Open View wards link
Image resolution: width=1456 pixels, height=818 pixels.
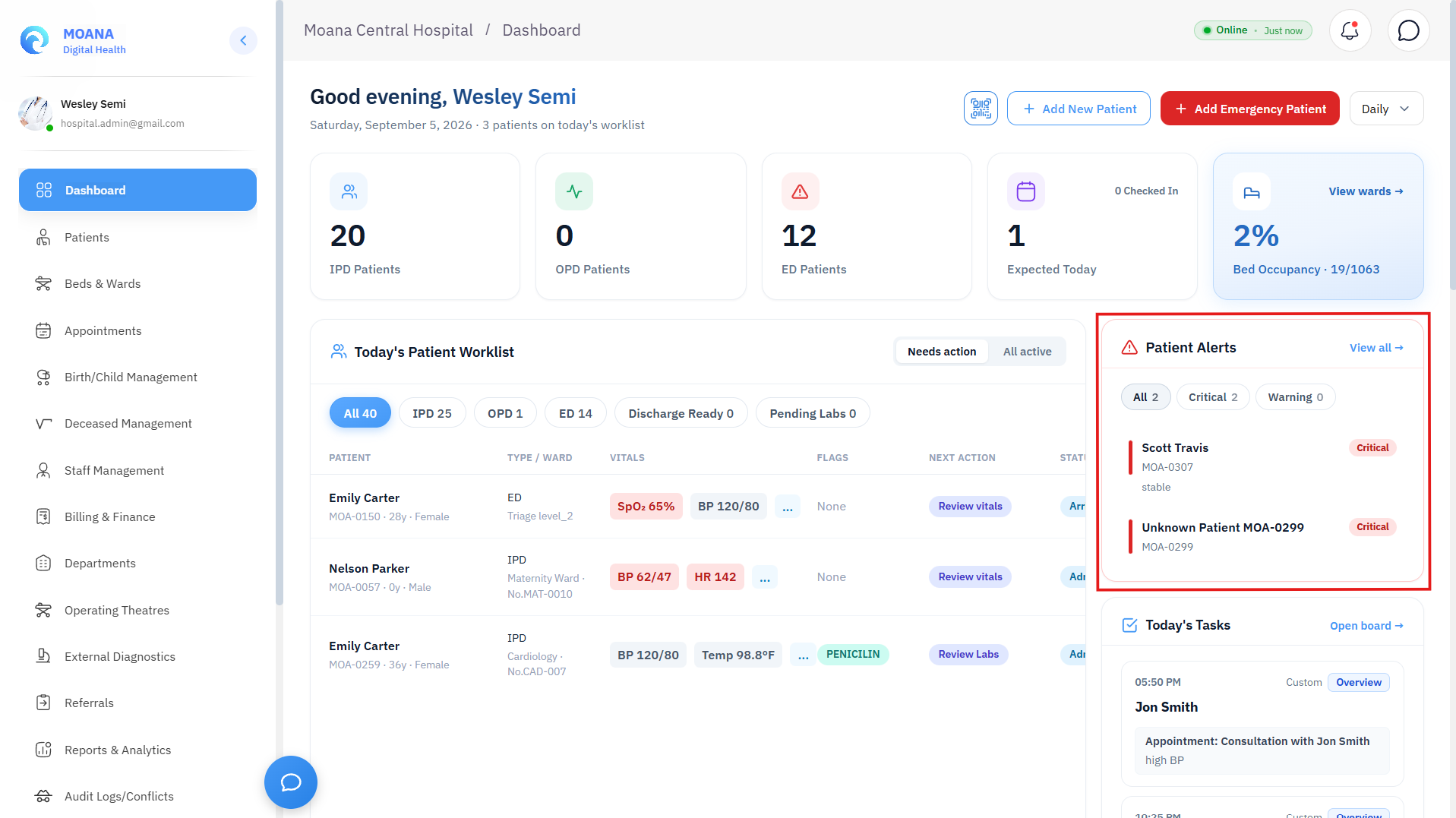pyautogui.click(x=1366, y=191)
